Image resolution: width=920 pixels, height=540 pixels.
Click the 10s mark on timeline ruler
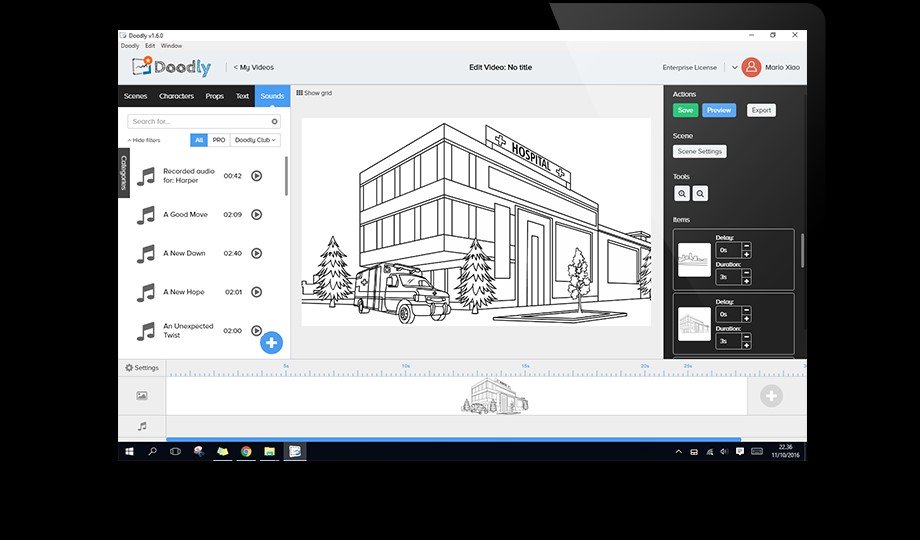click(405, 366)
